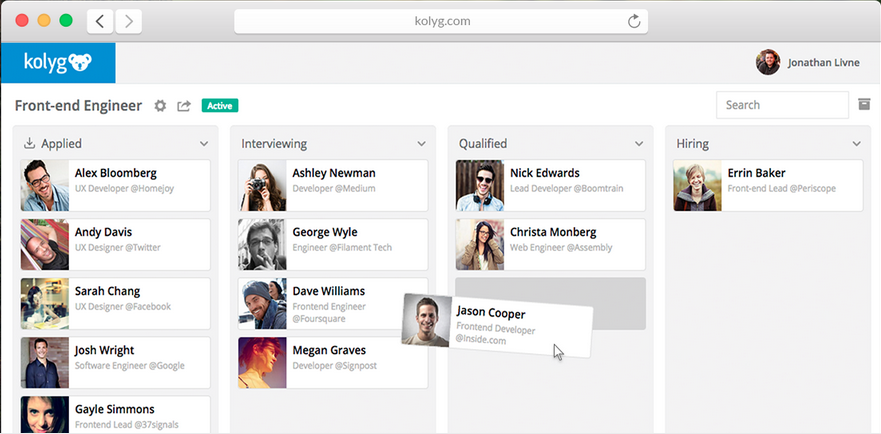Click the share job icon
Image resolution: width=881 pixels, height=434 pixels.
pyautogui.click(x=184, y=106)
